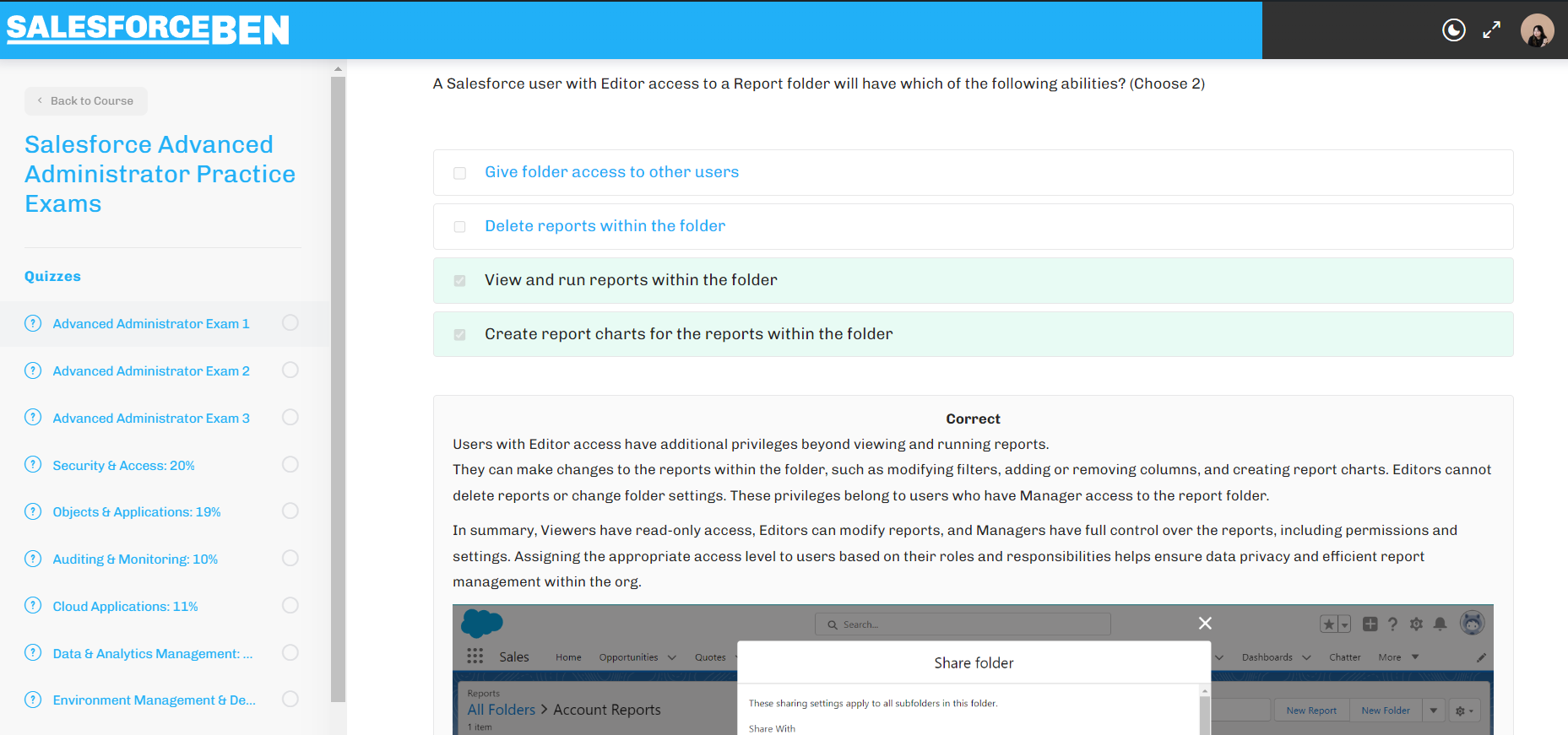Click the global actions plus icon
Image resolution: width=1568 pixels, height=735 pixels.
1370,624
